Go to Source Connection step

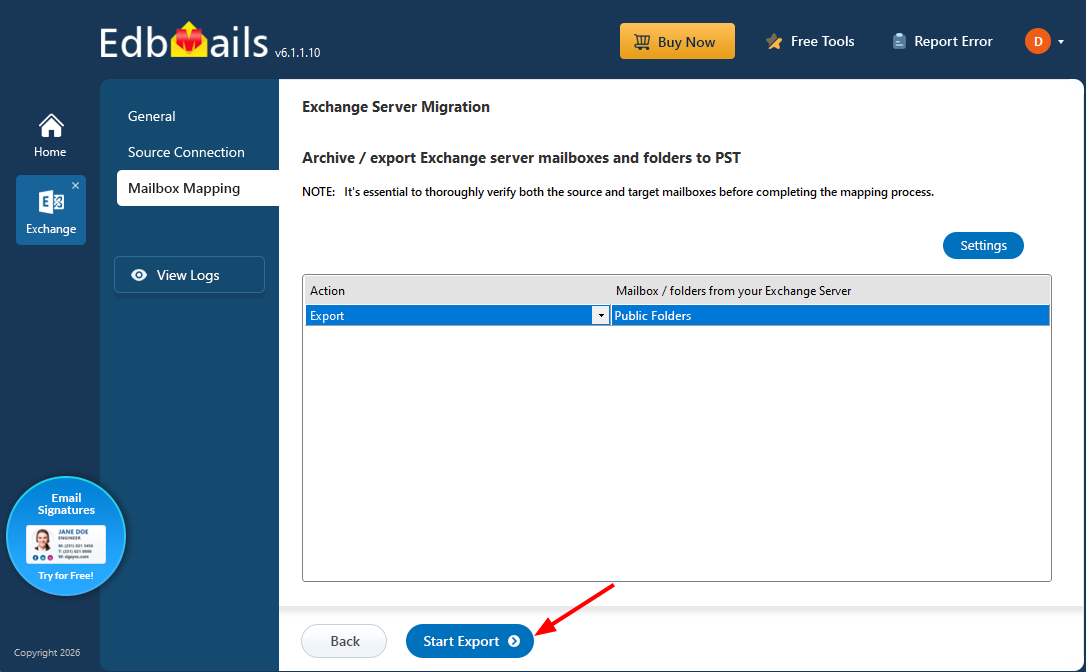pos(186,152)
